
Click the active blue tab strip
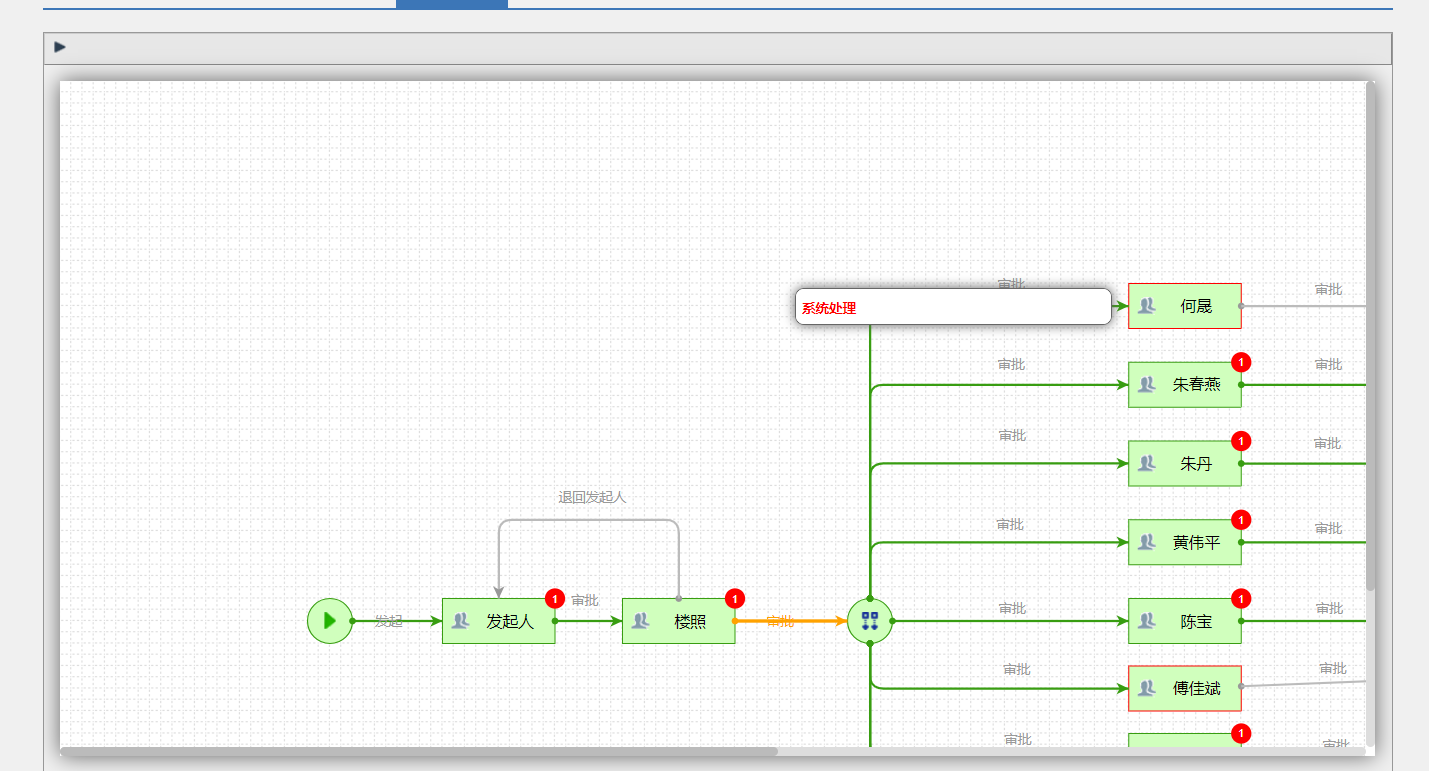tap(452, 4)
